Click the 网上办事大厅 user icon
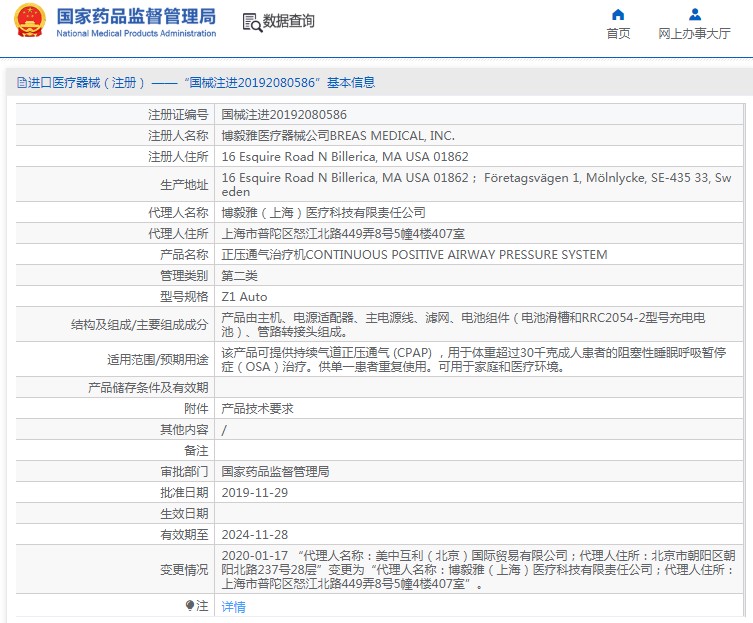 694,15
